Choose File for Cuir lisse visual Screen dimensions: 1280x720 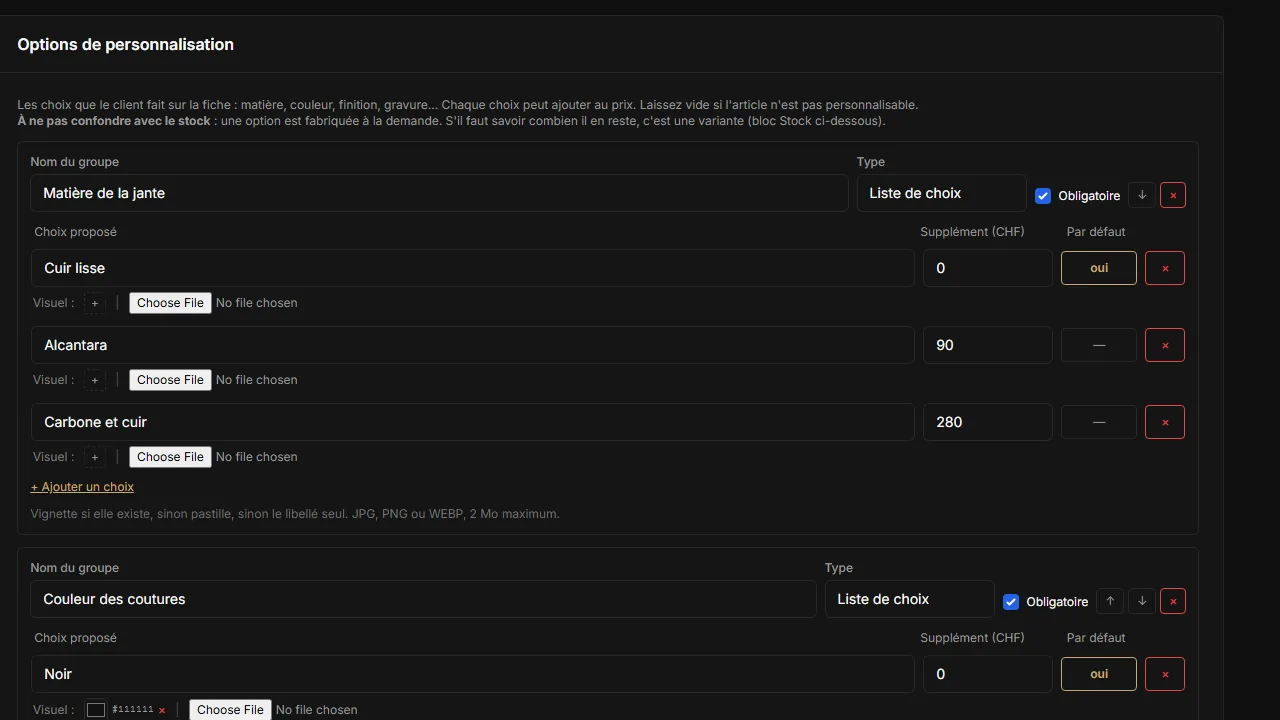(x=170, y=303)
